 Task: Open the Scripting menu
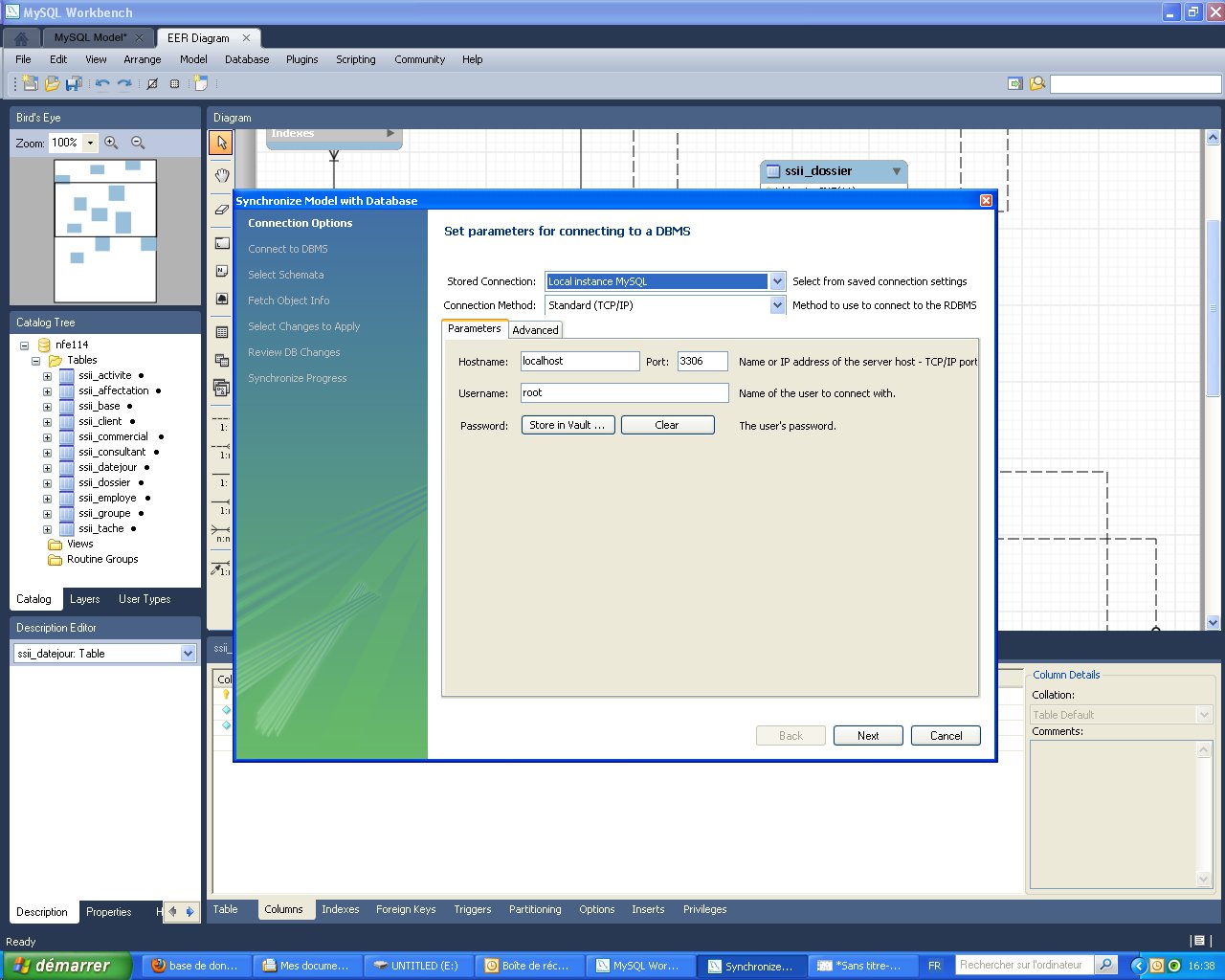pyautogui.click(x=356, y=59)
